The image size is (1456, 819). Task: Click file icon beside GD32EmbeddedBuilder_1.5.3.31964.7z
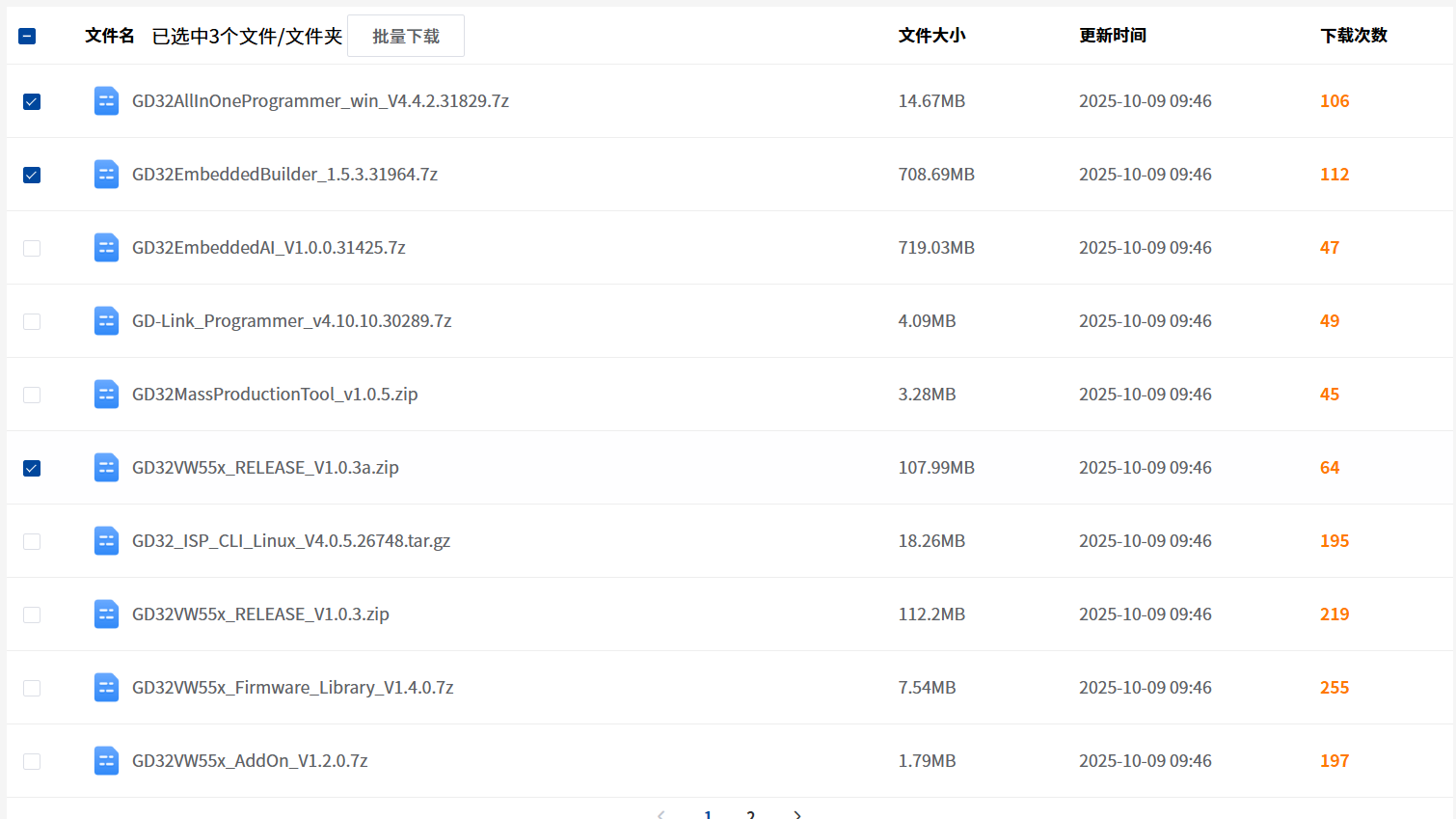point(106,175)
